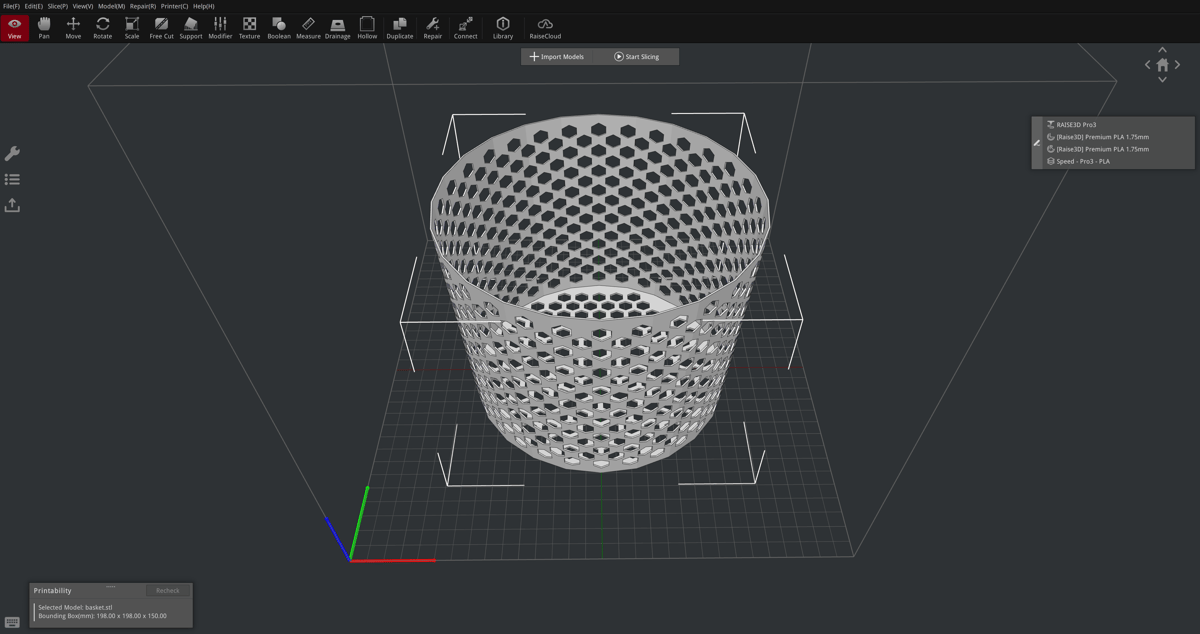The height and width of the screenshot is (634, 1200).
Task: Select the Measure ruler tool
Action: 308,27
